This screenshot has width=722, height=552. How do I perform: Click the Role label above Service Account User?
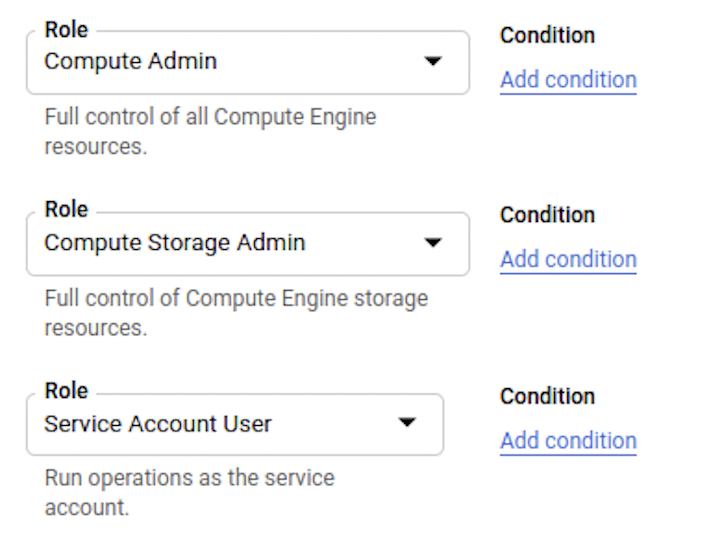[66, 391]
